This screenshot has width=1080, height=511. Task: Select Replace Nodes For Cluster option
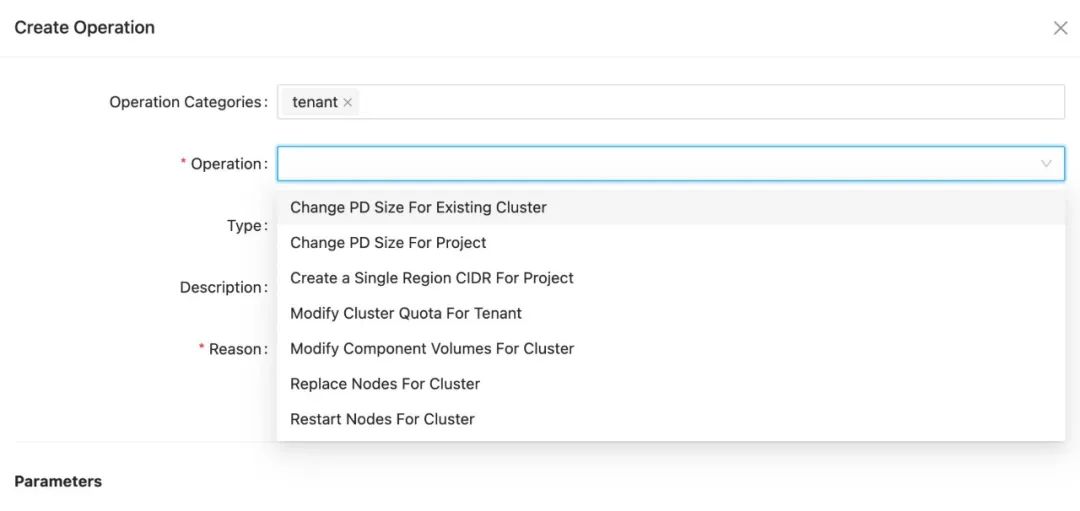(384, 384)
